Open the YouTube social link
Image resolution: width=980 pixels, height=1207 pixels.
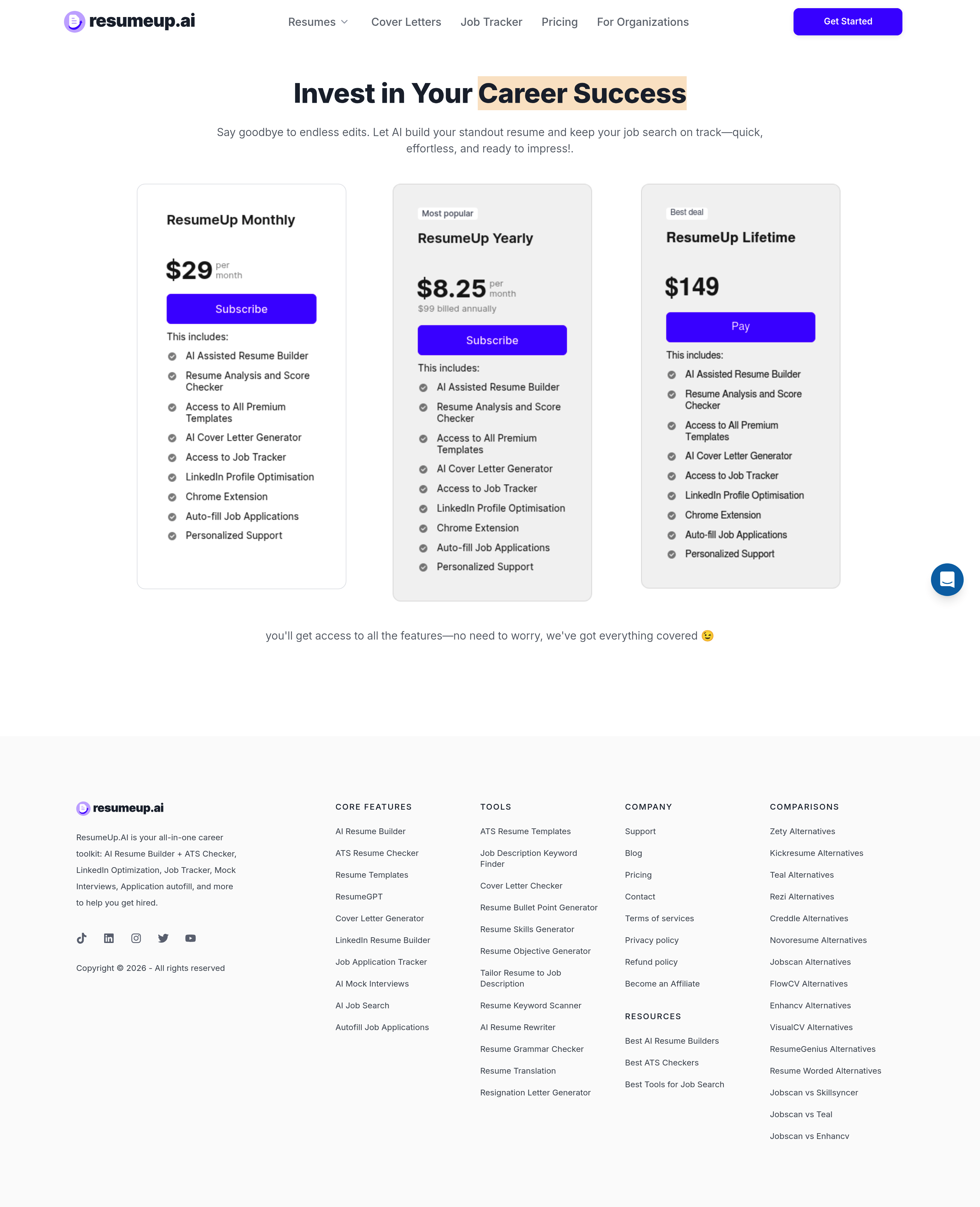point(191,938)
